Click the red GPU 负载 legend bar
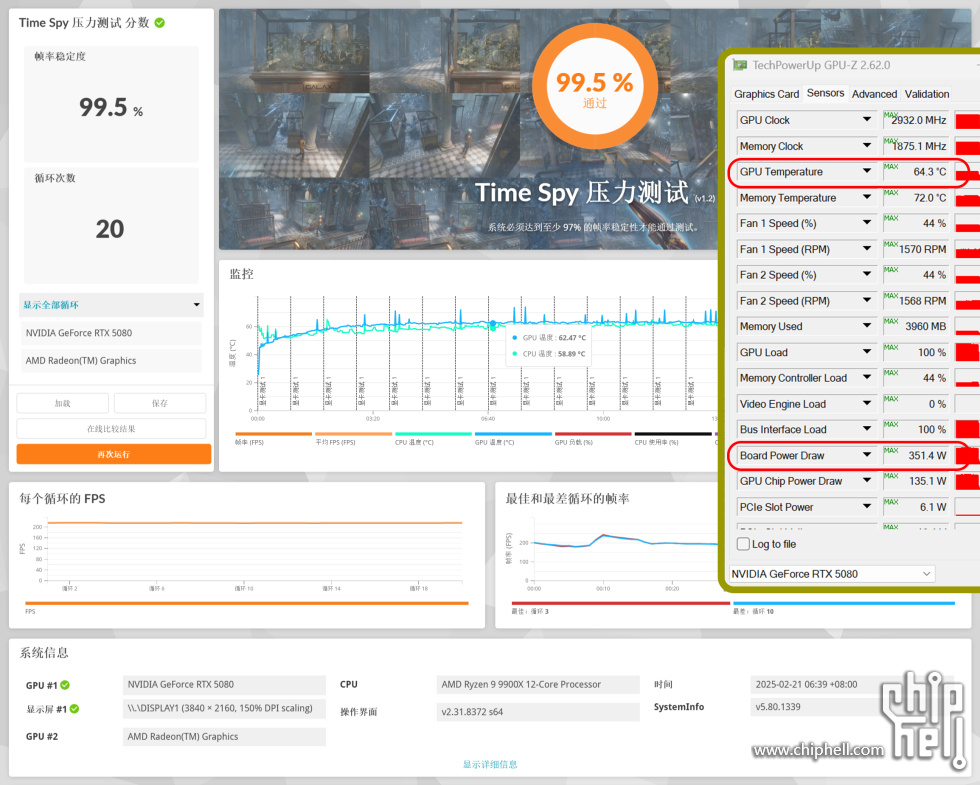This screenshot has height=785, width=980. pos(593,434)
